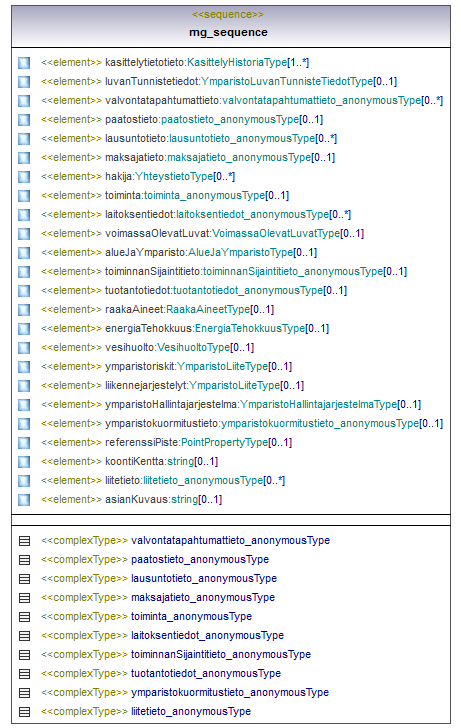Screen dimensions: 461x728
Task: Follow the VoimassaOlevatLuvatType type link
Action: click(x=276, y=233)
